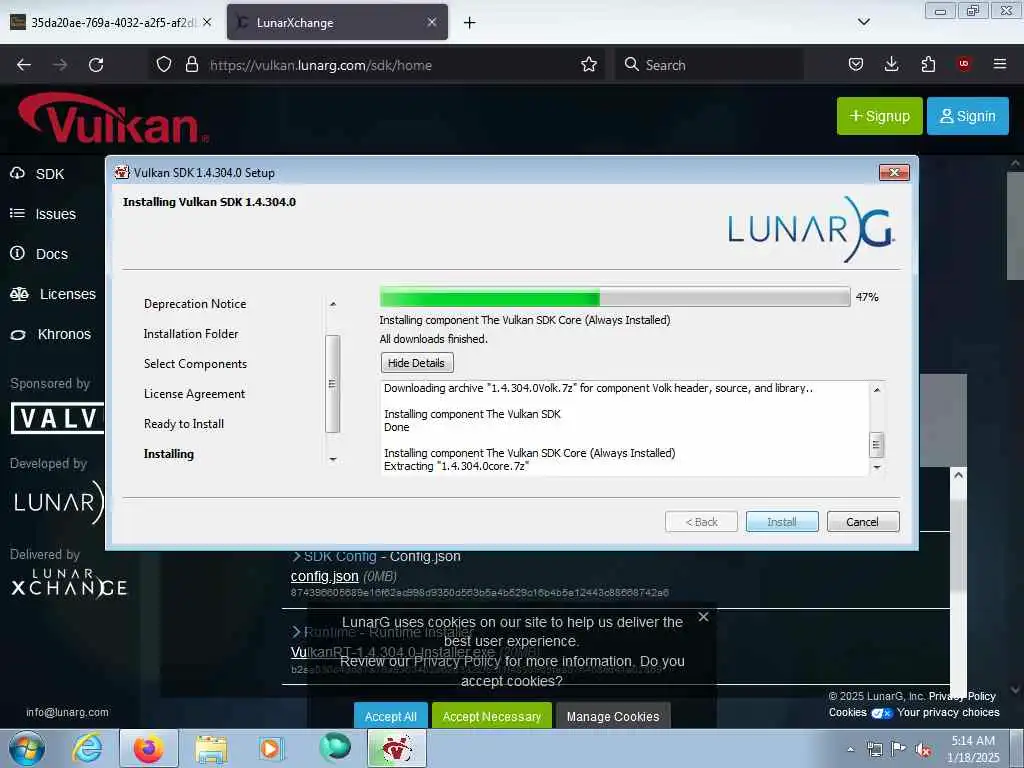Image resolution: width=1024 pixels, height=768 pixels.
Task: Click the taskbar clock showing 5:14 AM
Action: pyautogui.click(x=973, y=749)
